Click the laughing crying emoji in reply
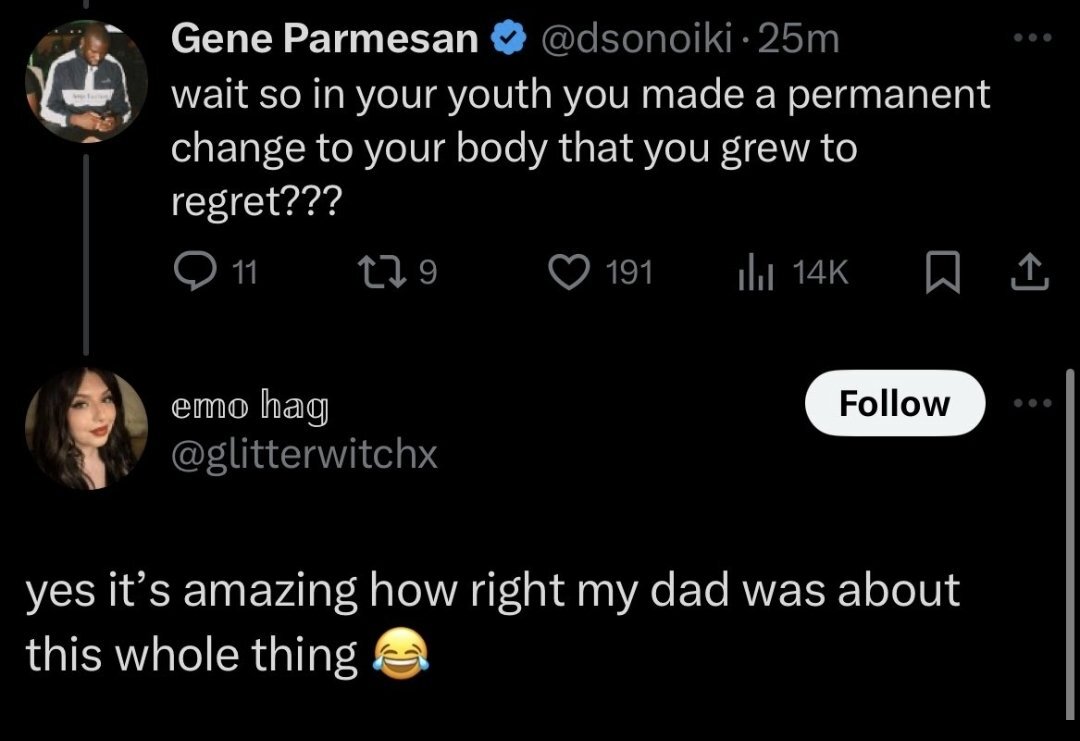Viewport: 1080px width, 741px height. click(x=399, y=655)
